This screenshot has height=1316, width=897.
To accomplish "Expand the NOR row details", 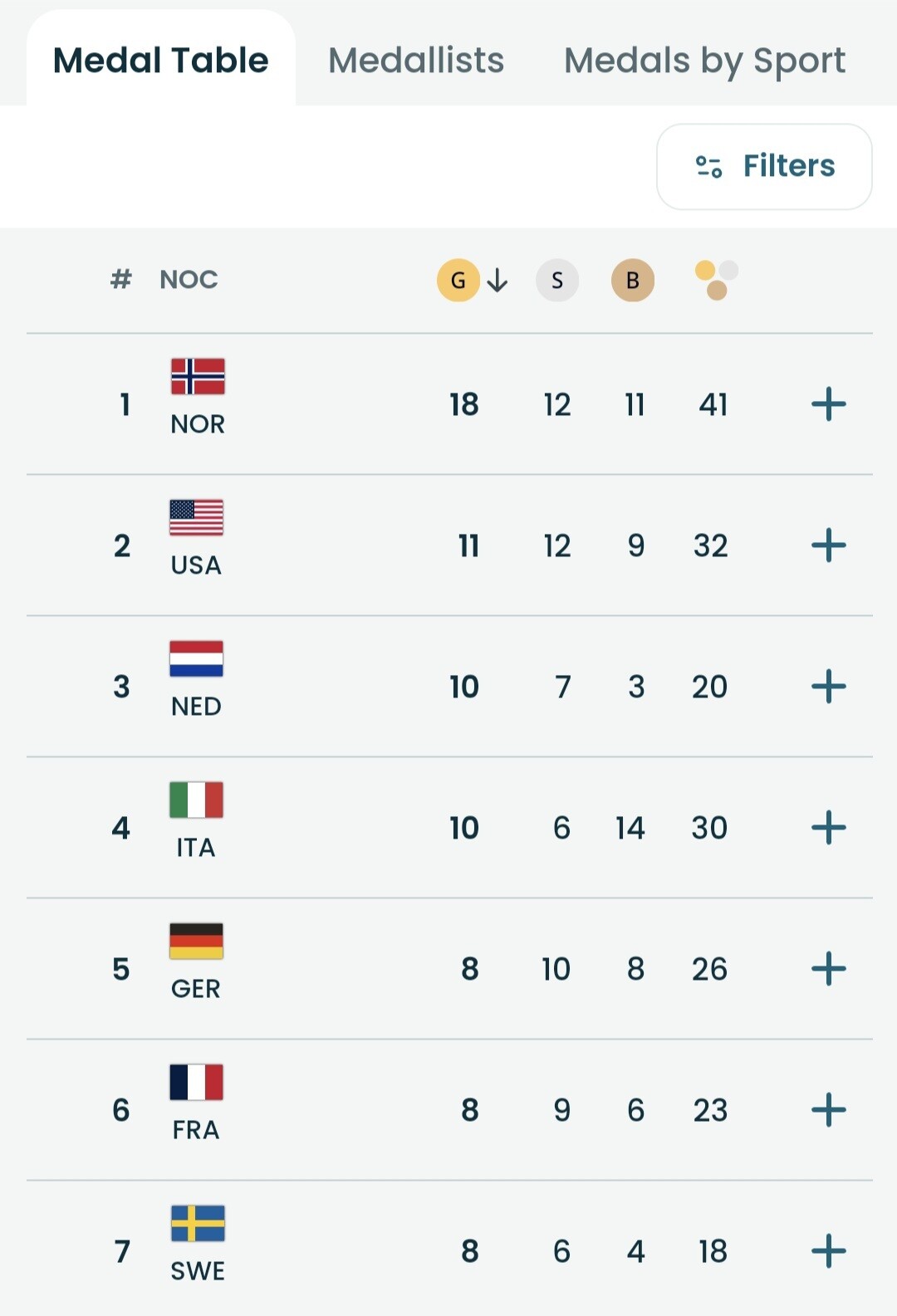I will (828, 404).
